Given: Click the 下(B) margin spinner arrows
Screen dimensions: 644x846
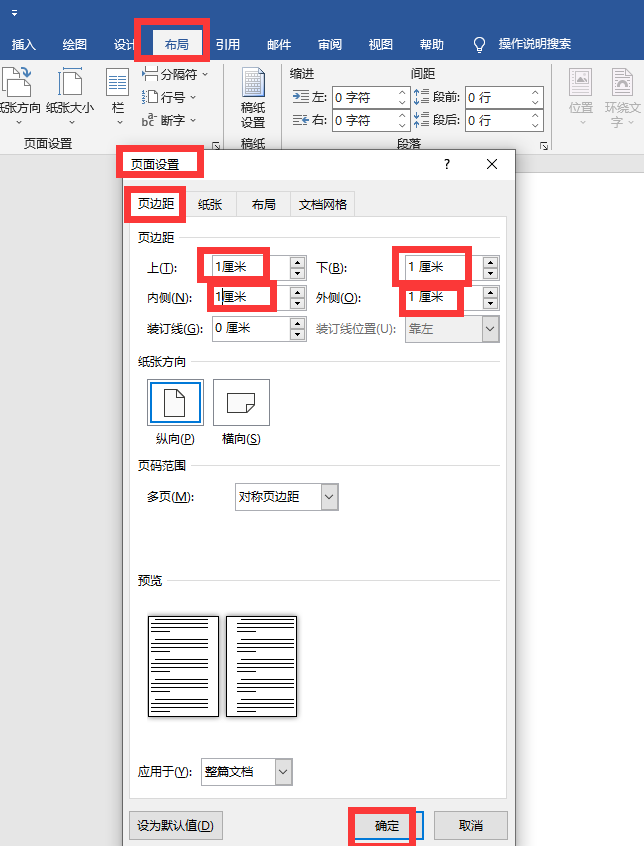Looking at the screenshot, I should pyautogui.click(x=491, y=268).
